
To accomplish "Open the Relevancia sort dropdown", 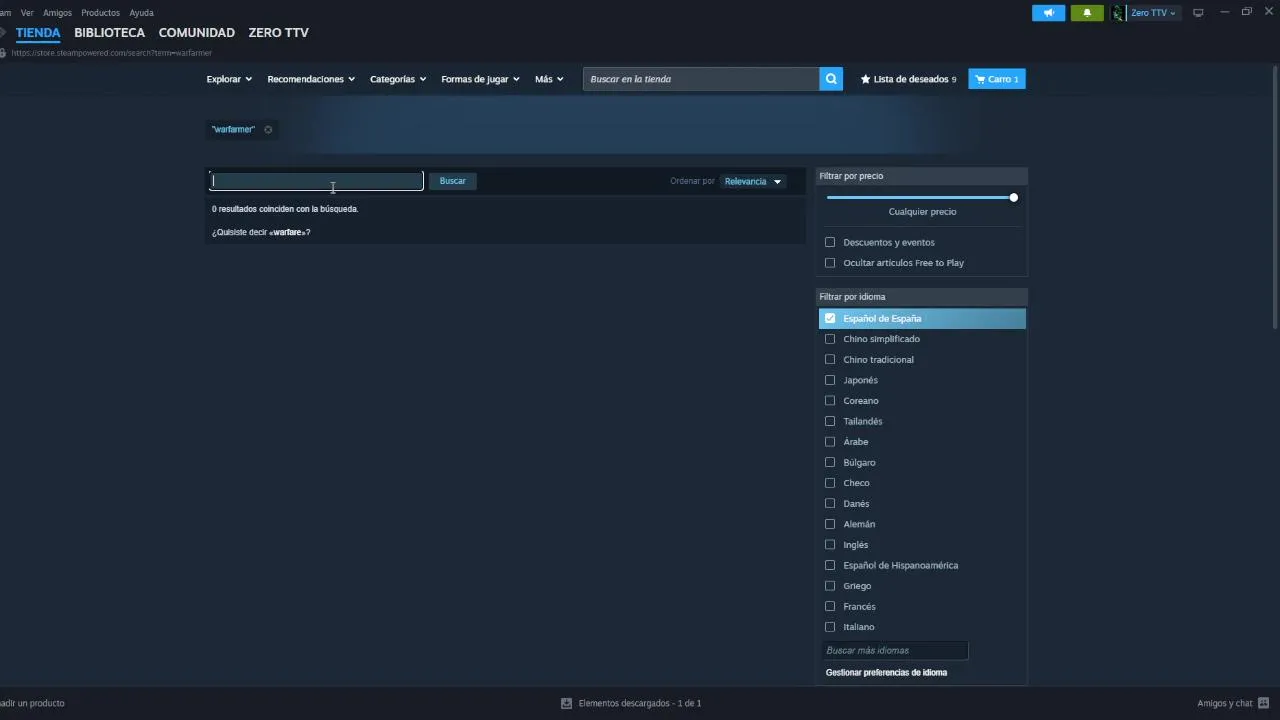I will tap(753, 181).
